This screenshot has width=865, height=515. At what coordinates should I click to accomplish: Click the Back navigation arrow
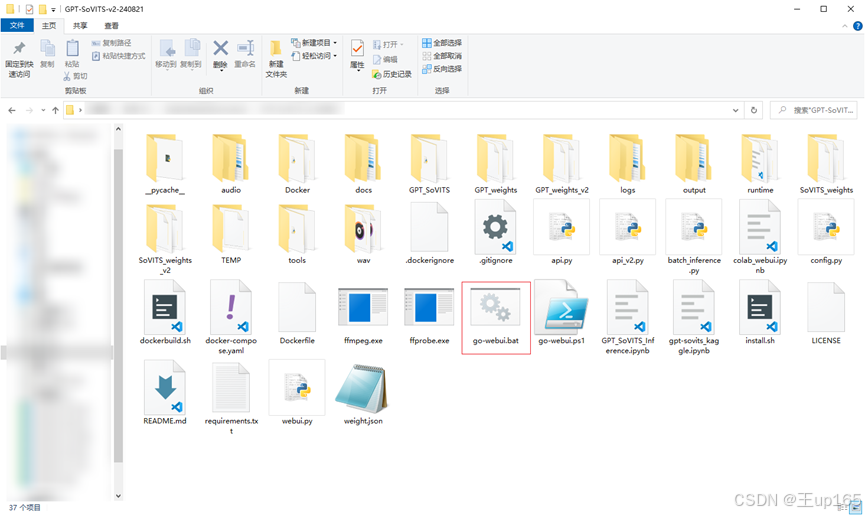pyautogui.click(x=12, y=110)
